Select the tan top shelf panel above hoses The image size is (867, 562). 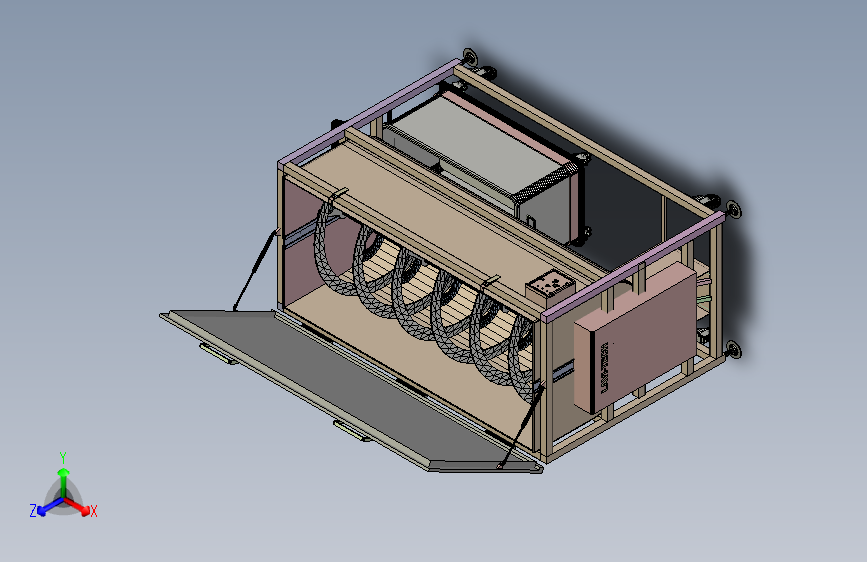(x=437, y=221)
